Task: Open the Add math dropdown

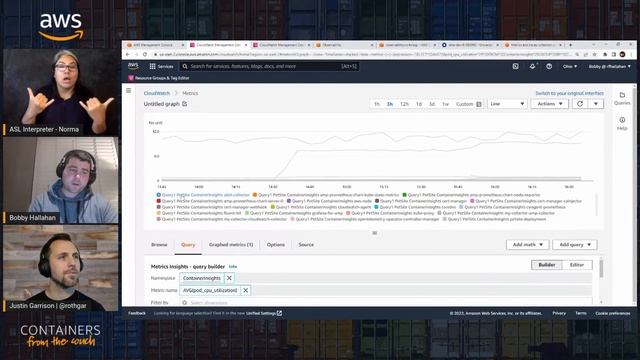Action: 527,244
